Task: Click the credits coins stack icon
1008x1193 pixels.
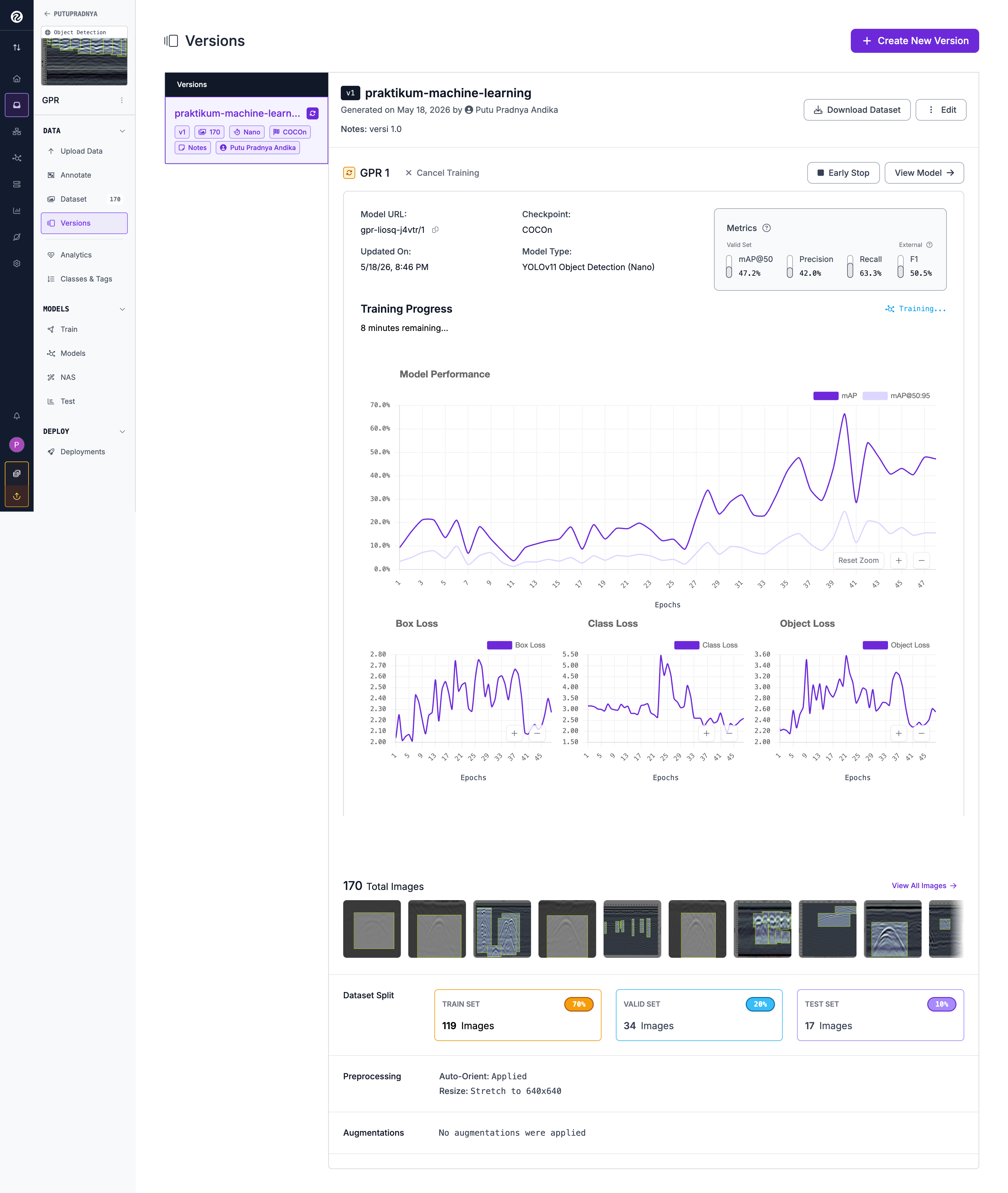Action: 16,473
